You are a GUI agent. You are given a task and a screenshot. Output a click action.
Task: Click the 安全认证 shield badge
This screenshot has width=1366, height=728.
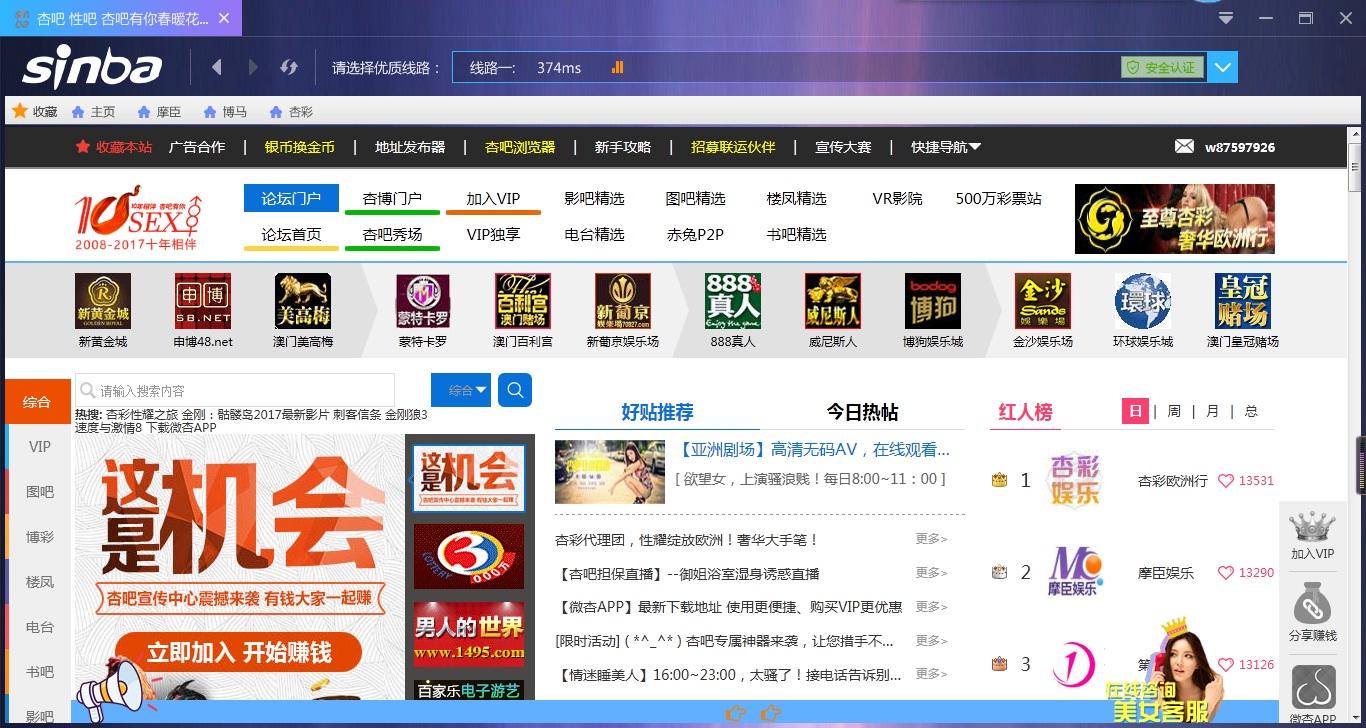tap(1162, 67)
